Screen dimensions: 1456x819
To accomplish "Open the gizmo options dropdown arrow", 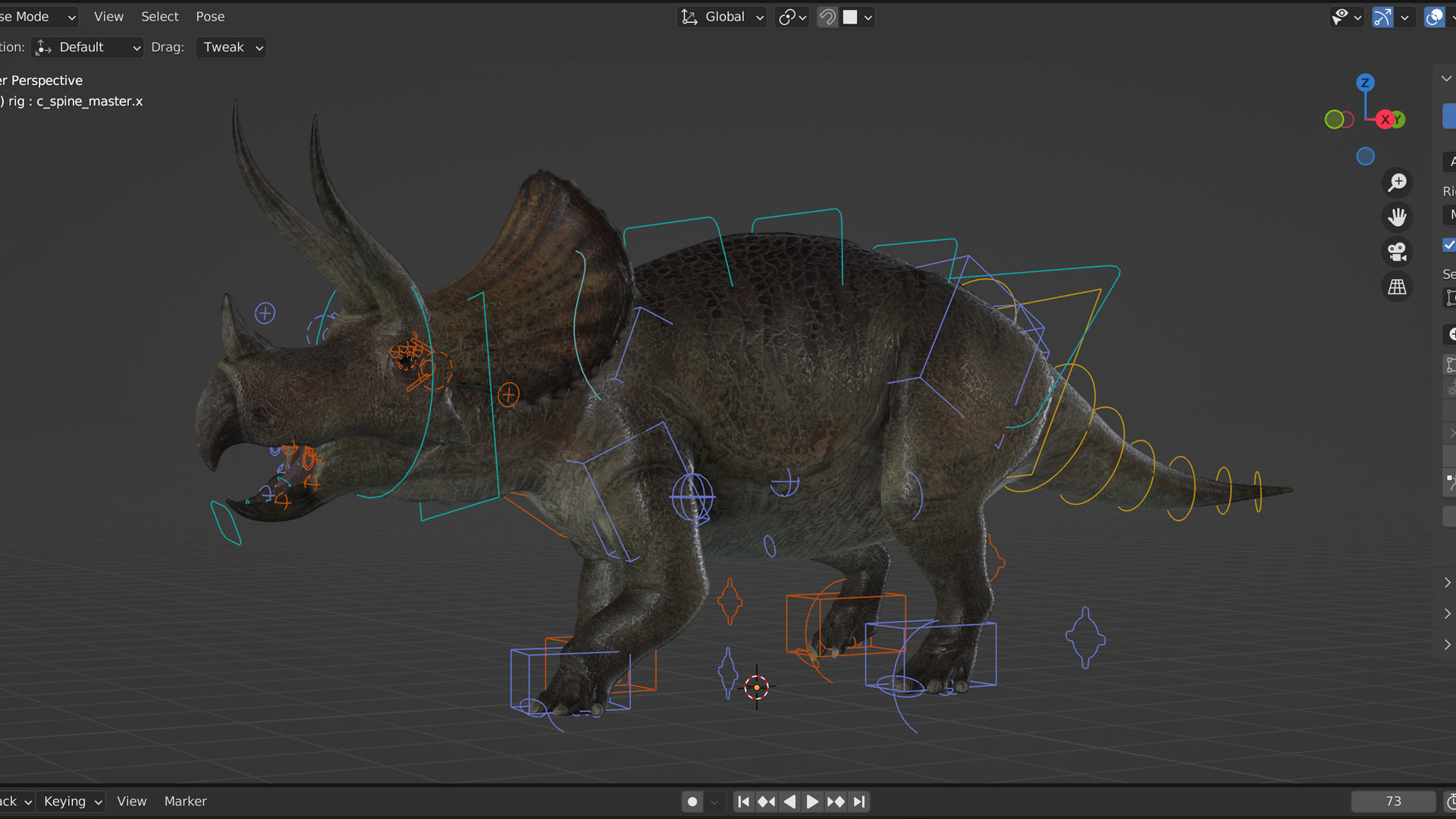I will point(1404,17).
